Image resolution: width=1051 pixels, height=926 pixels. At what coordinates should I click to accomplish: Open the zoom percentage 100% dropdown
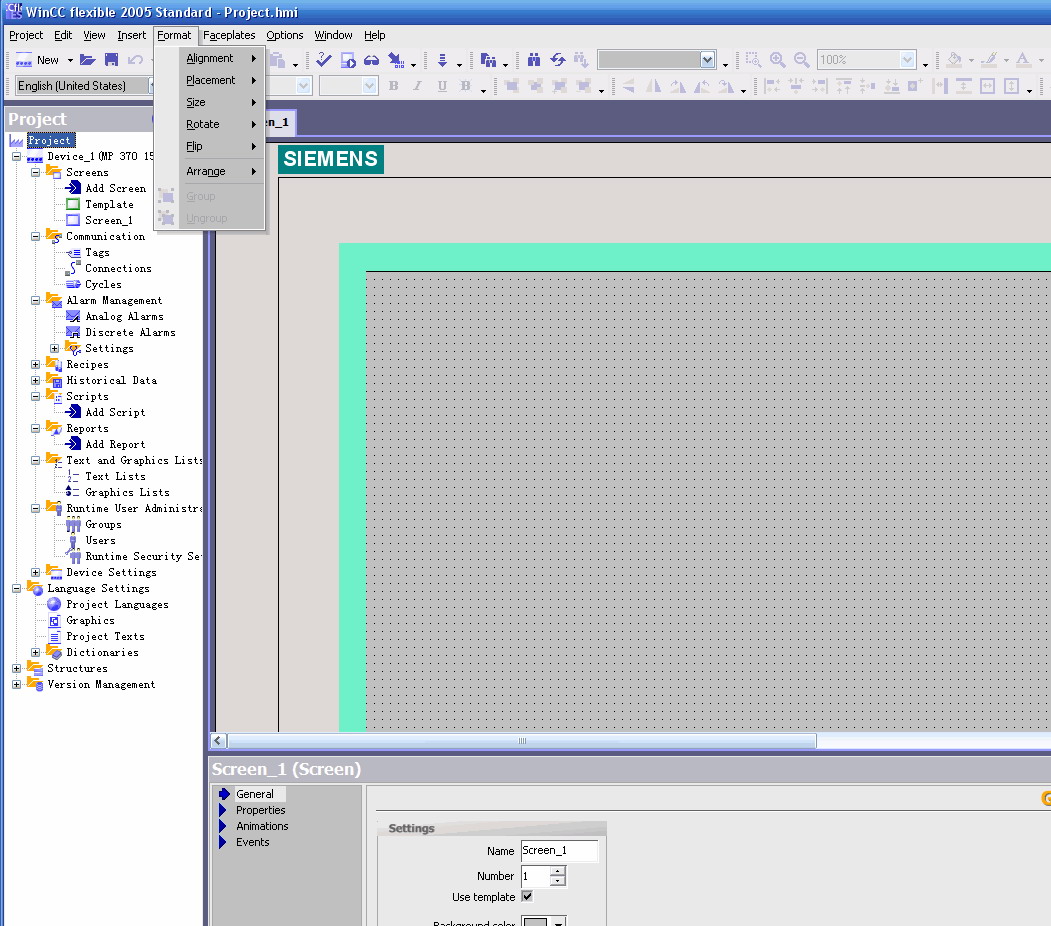point(908,60)
